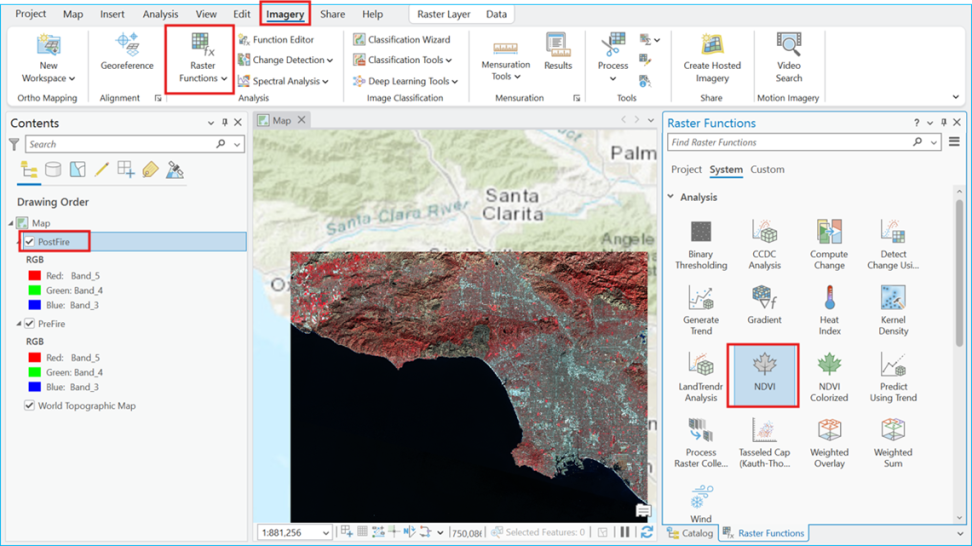Viewport: 972px width, 546px height.
Task: Select the NDVI raster function
Action: (764, 376)
